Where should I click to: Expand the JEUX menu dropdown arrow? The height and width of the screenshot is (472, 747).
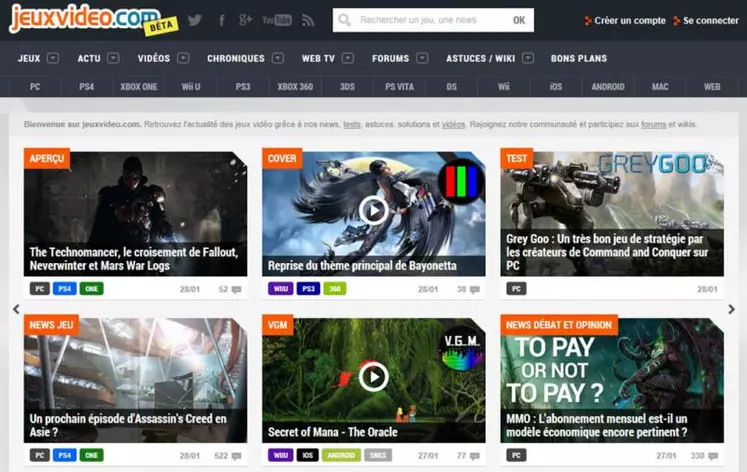tap(53, 58)
